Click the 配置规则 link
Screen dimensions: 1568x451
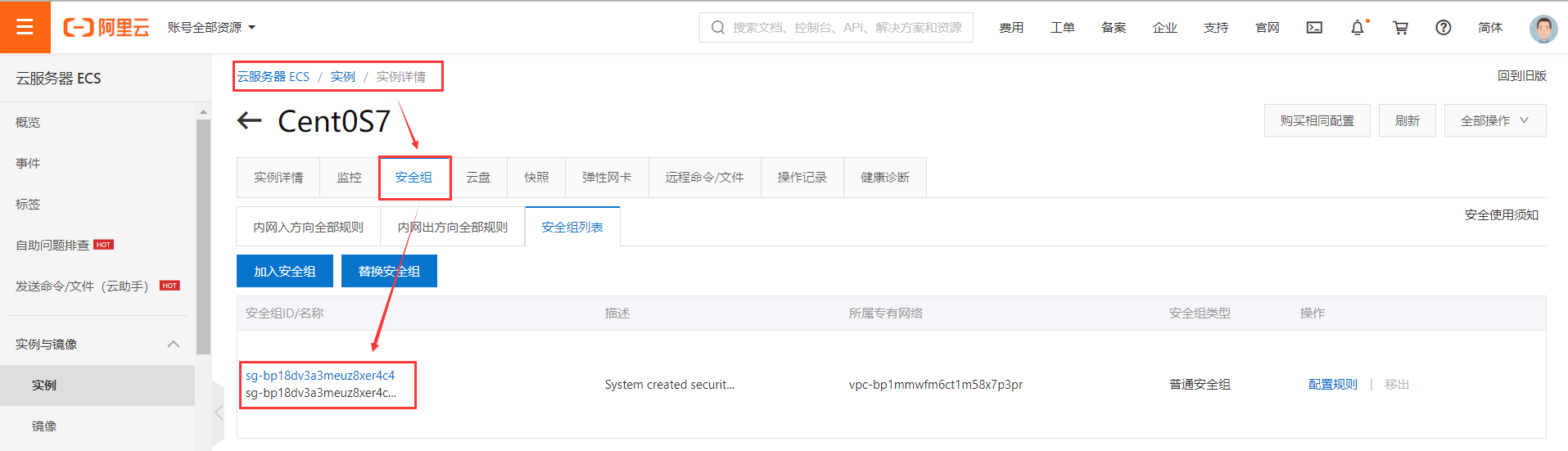pos(1332,385)
